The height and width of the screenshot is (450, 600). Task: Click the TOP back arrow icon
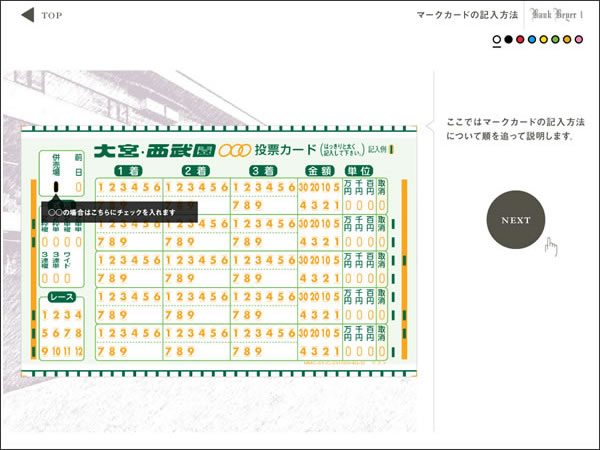pyautogui.click(x=28, y=15)
